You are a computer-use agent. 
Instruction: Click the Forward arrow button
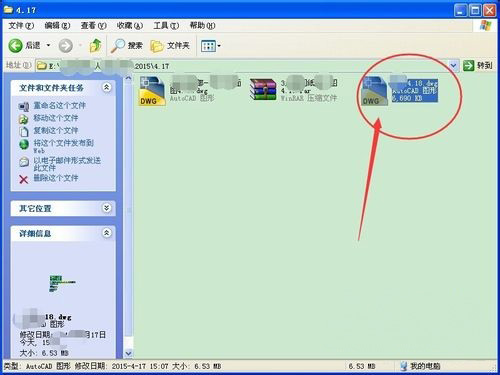(66, 46)
